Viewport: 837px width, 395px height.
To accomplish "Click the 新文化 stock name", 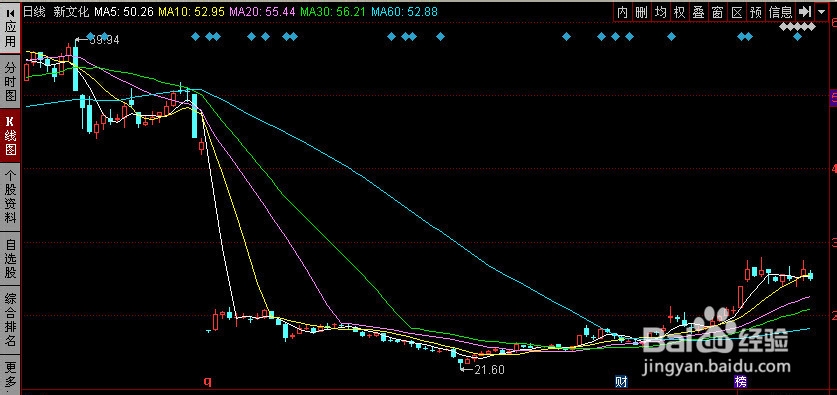I will pyautogui.click(x=72, y=11).
